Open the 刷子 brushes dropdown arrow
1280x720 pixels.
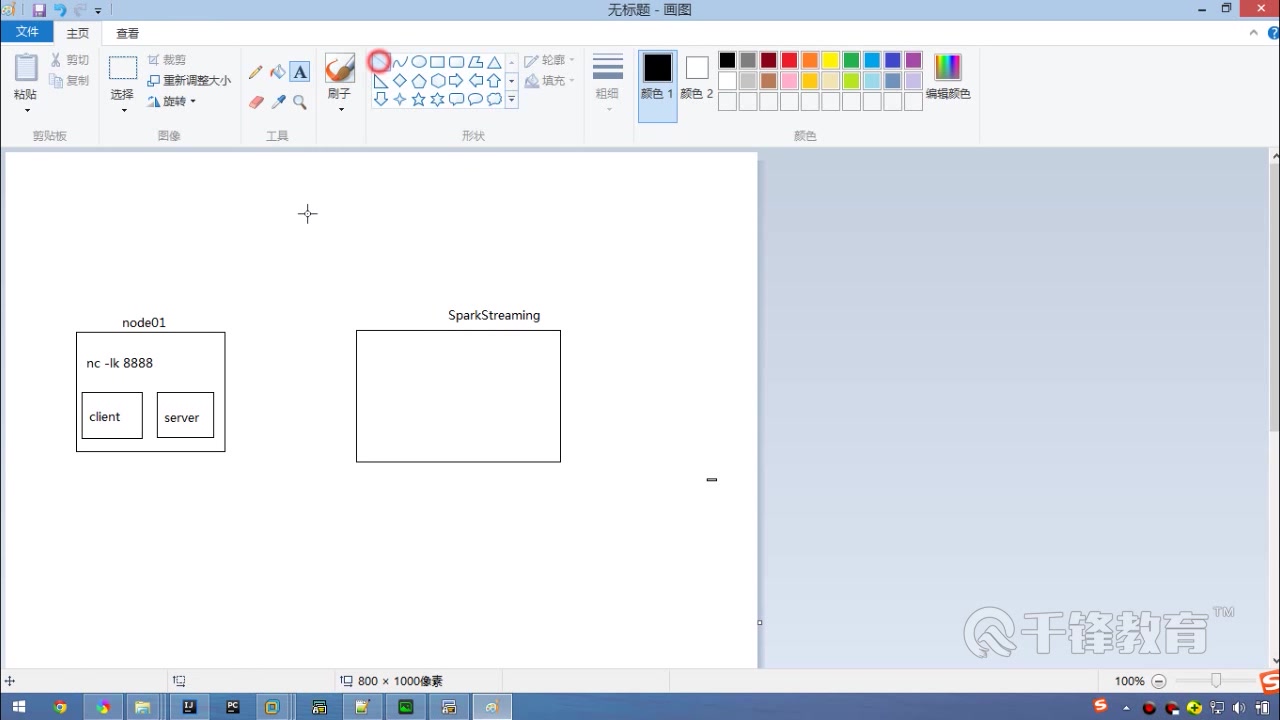[x=340, y=109]
